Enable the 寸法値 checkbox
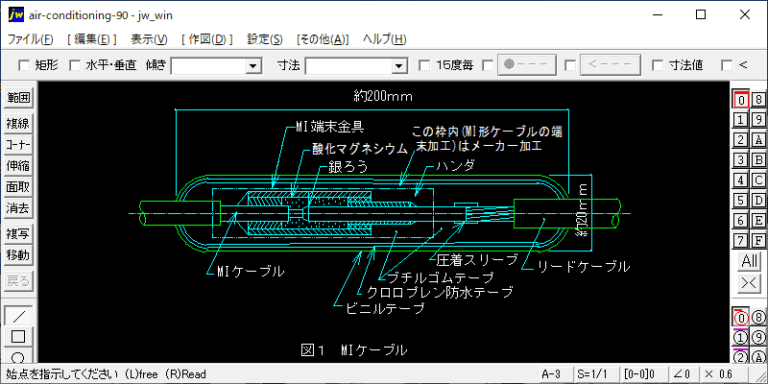Screen dimensions: 768x384 (x=658, y=65)
